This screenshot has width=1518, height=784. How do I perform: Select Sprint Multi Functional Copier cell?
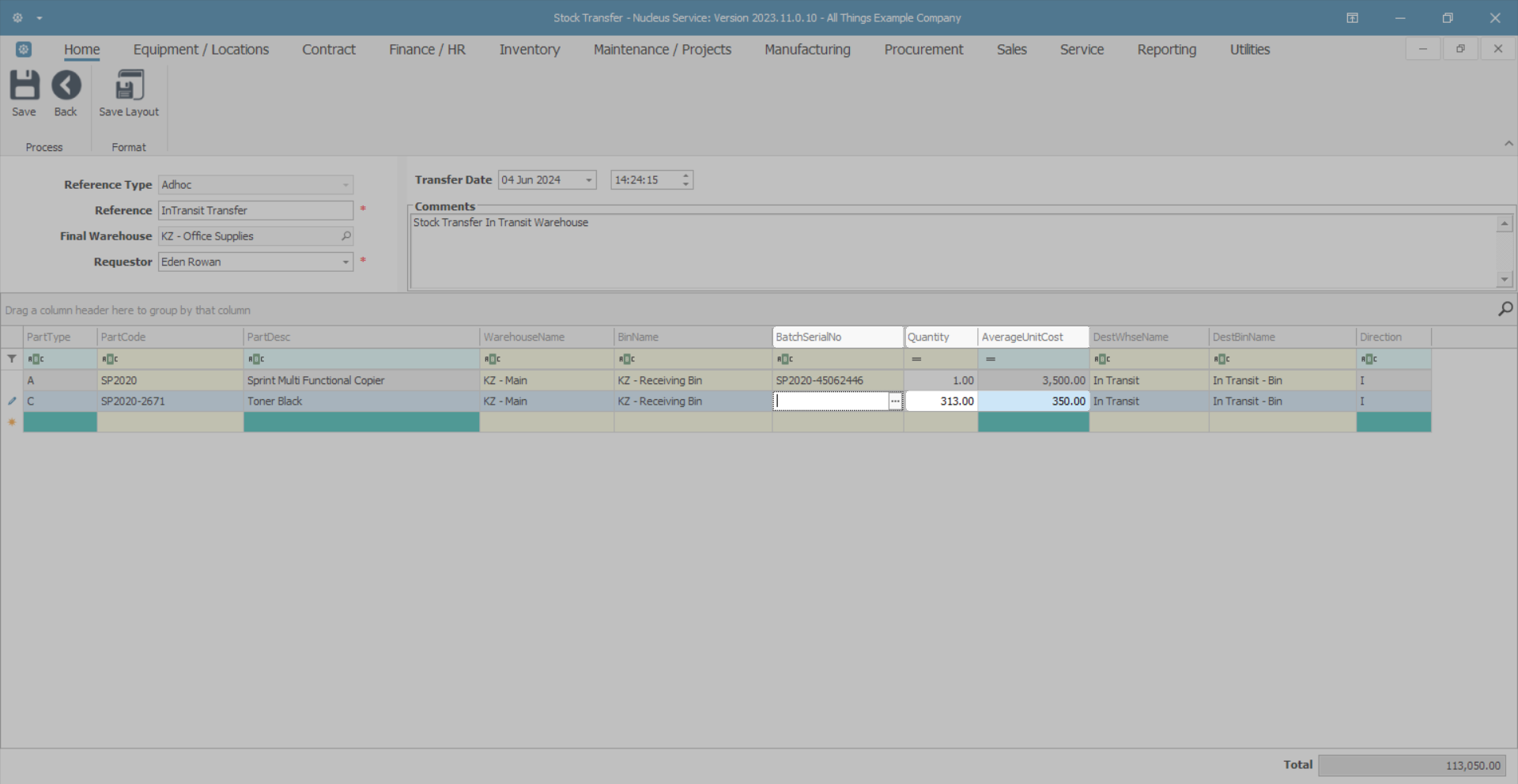361,380
